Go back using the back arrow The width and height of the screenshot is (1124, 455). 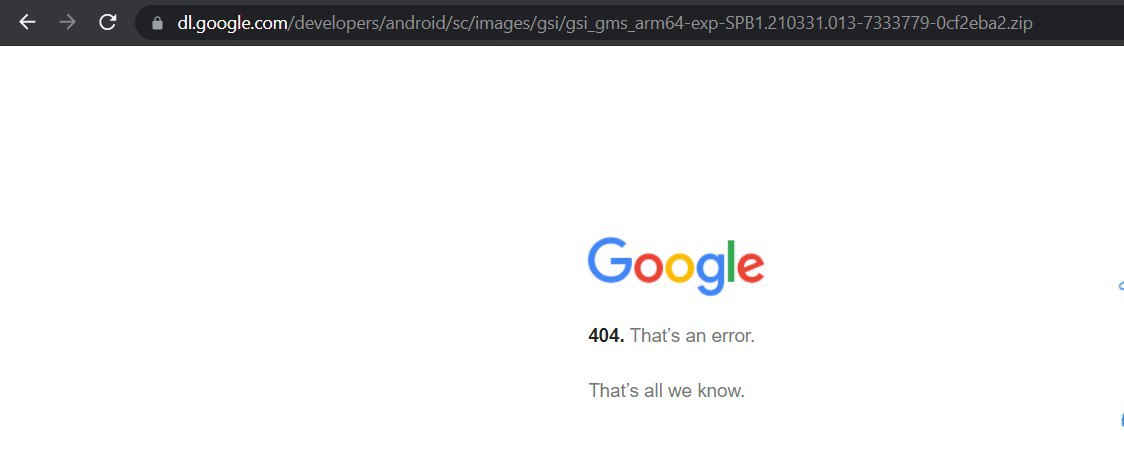[x=27, y=22]
